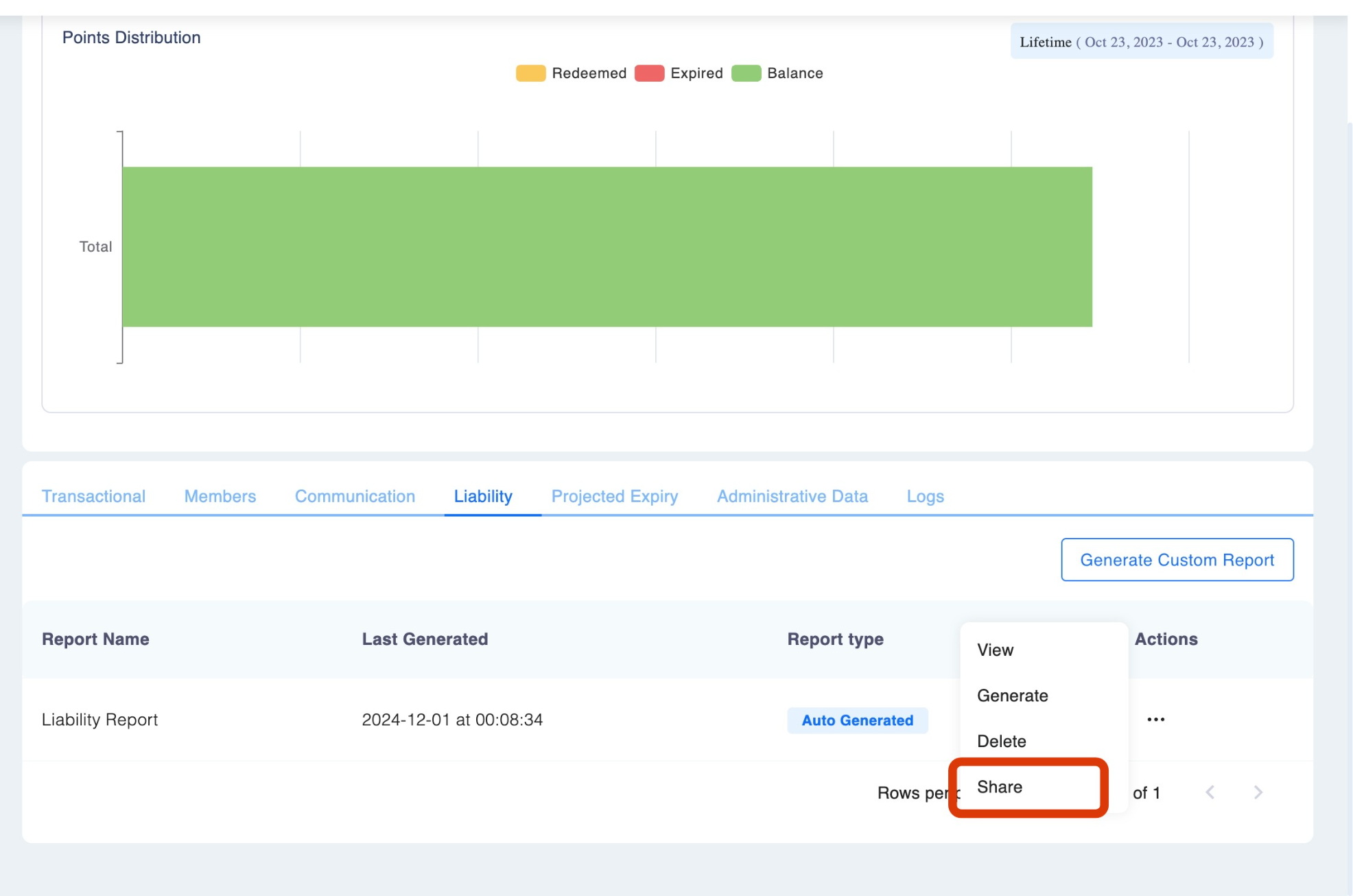Open the Logs tab
Image resolution: width=1353 pixels, height=896 pixels.
pyautogui.click(x=925, y=496)
